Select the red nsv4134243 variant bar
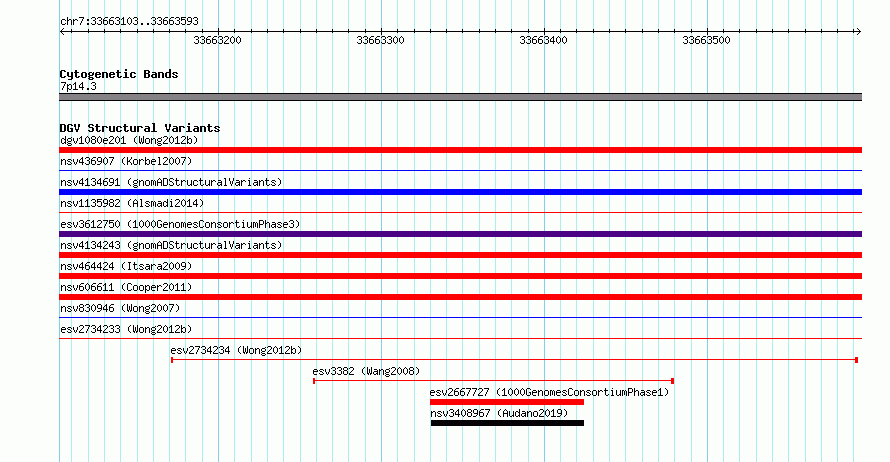This screenshot has height=462, width=890. pos(460,255)
